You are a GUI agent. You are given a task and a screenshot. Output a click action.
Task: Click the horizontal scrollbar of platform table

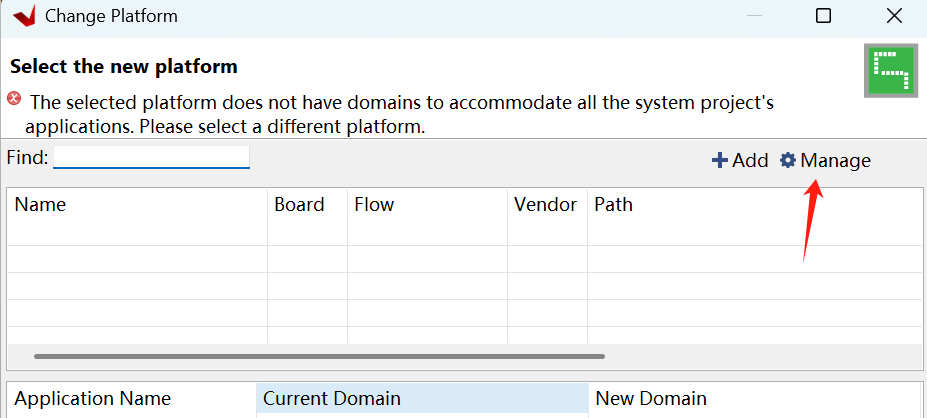coord(319,357)
